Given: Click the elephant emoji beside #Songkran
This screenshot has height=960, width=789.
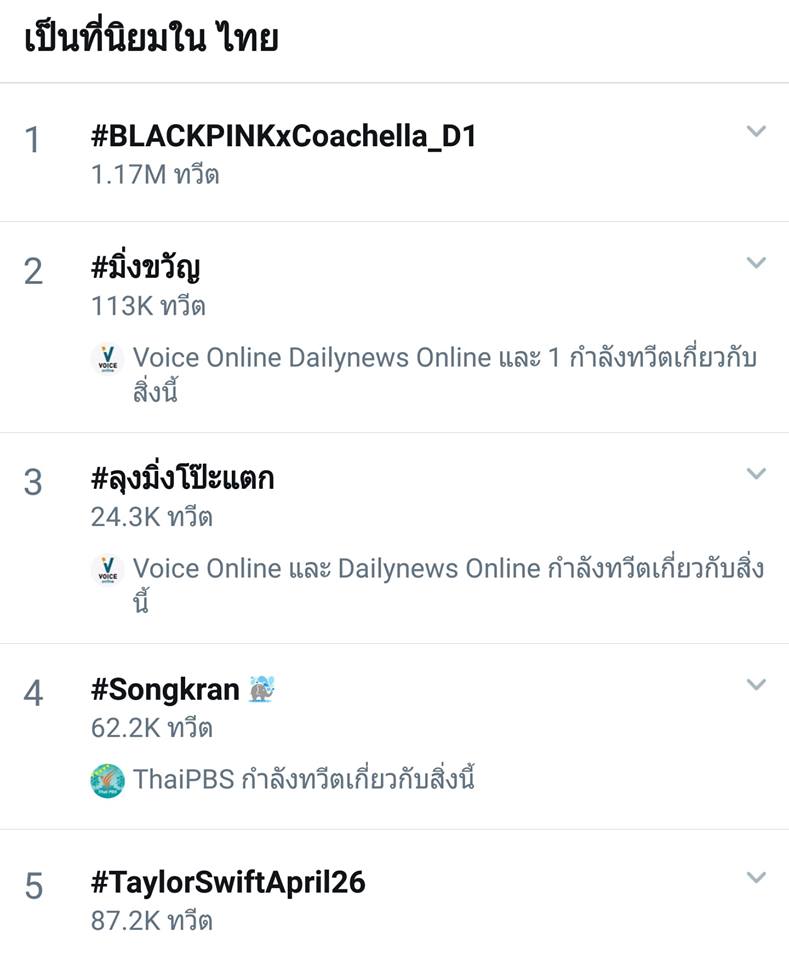Looking at the screenshot, I should coord(262,689).
